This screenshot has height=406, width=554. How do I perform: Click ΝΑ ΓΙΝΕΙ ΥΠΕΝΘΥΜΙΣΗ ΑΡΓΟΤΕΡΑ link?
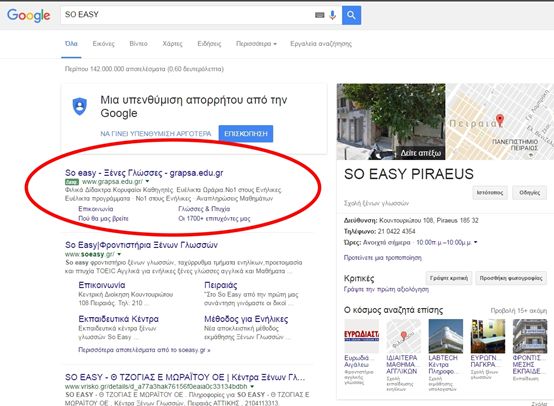point(155,134)
